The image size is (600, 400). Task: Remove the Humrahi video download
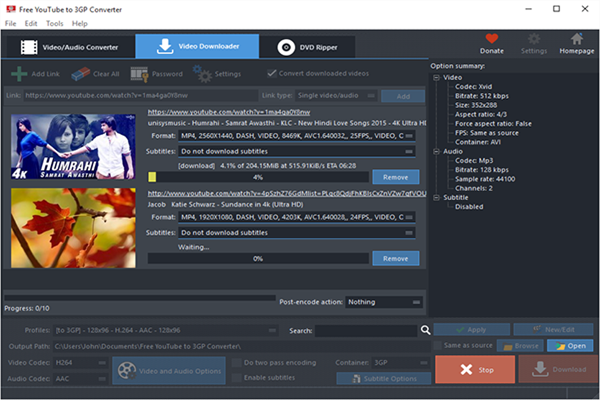395,176
